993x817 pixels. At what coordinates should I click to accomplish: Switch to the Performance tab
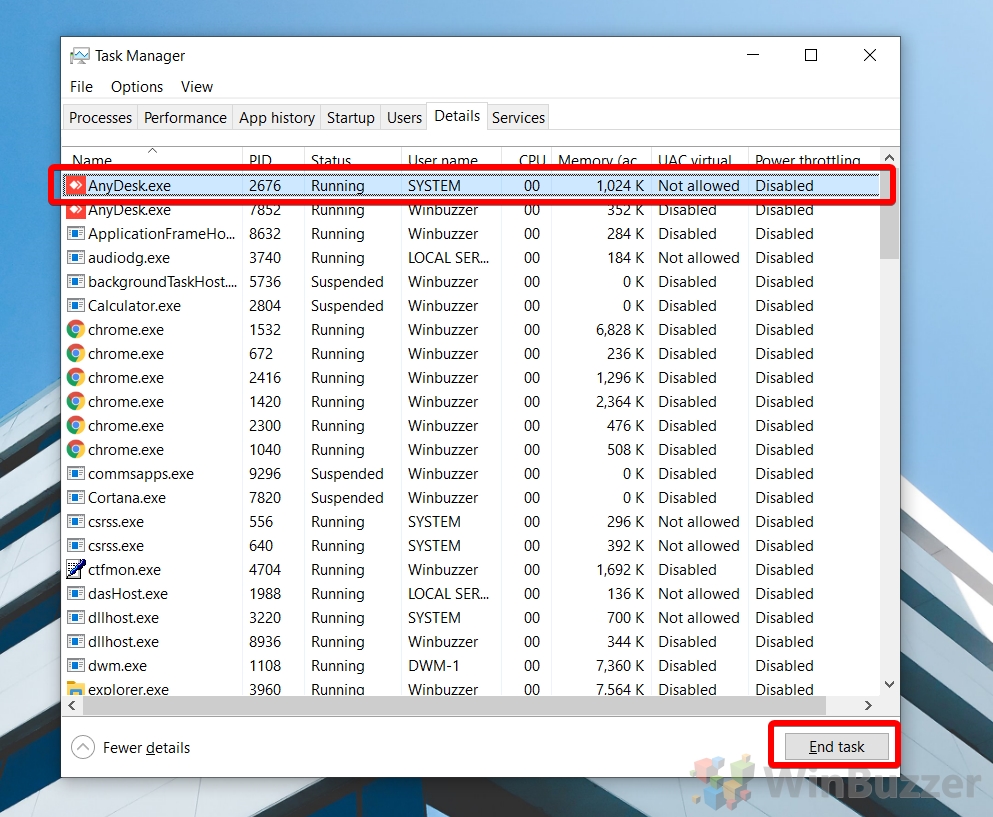[185, 118]
